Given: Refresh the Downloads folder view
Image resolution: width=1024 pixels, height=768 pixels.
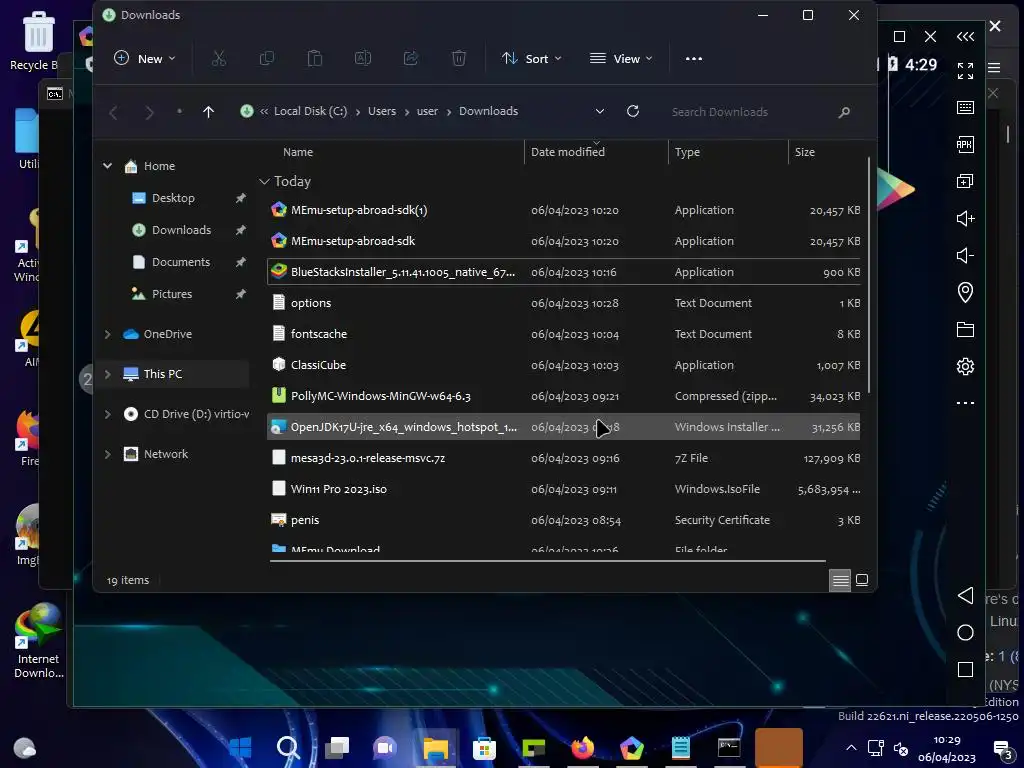Looking at the screenshot, I should point(633,111).
